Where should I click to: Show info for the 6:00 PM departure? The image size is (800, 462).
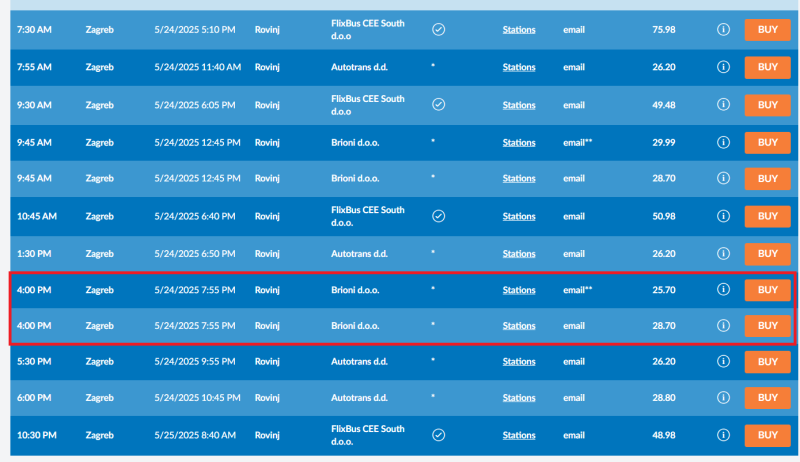723,397
